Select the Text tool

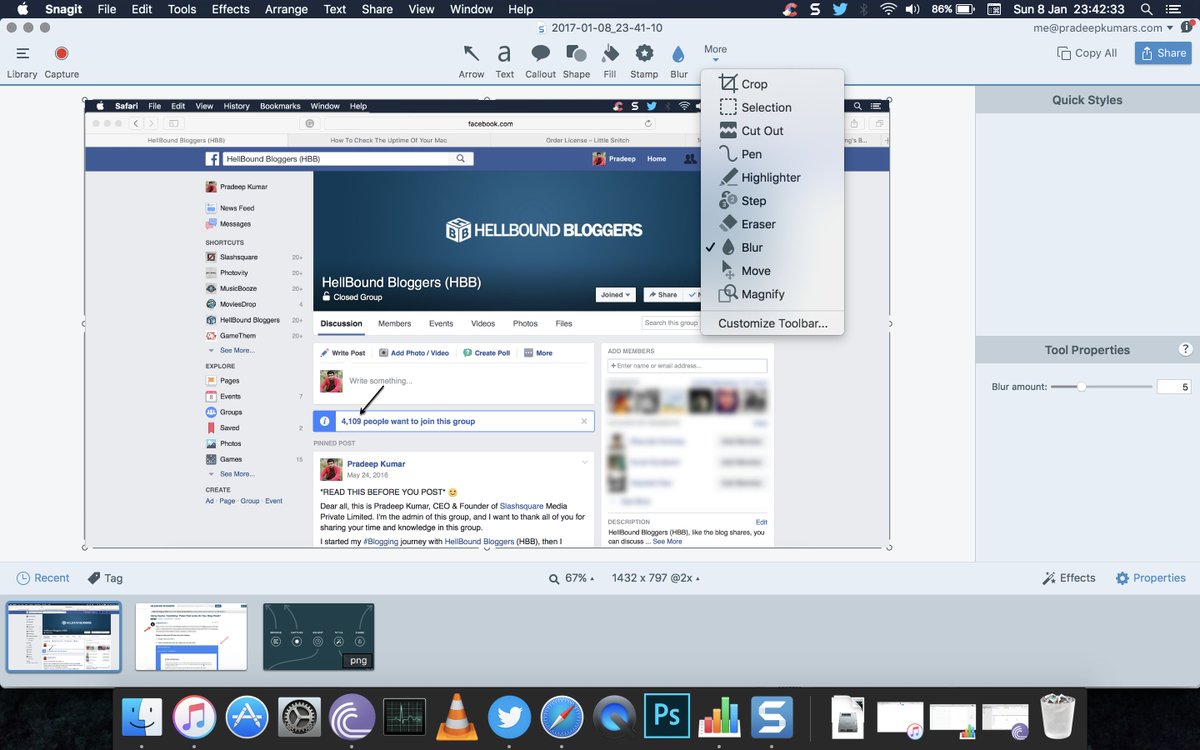pos(505,60)
